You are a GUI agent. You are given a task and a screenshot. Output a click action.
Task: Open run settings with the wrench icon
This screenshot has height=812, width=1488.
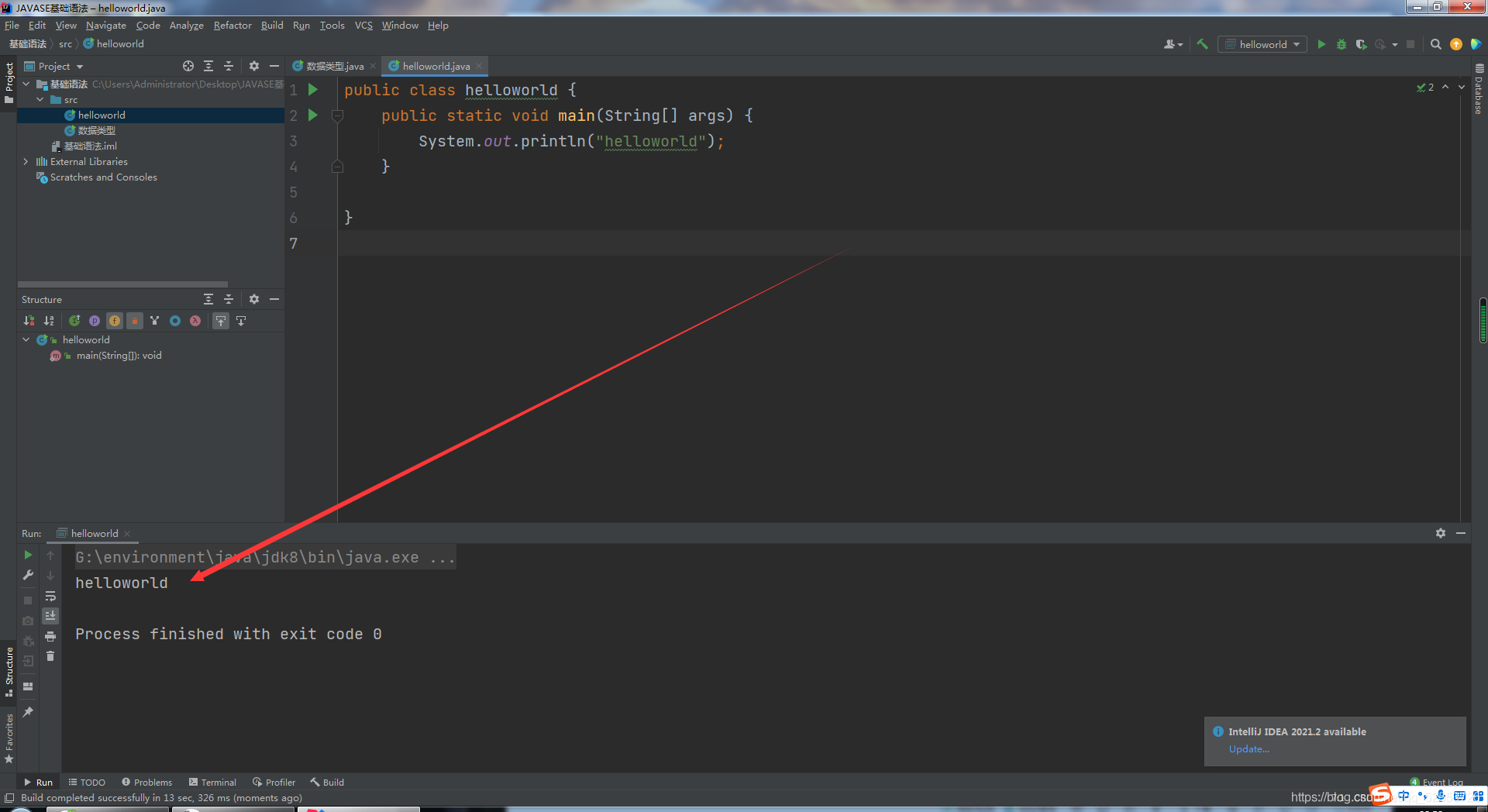click(28, 575)
